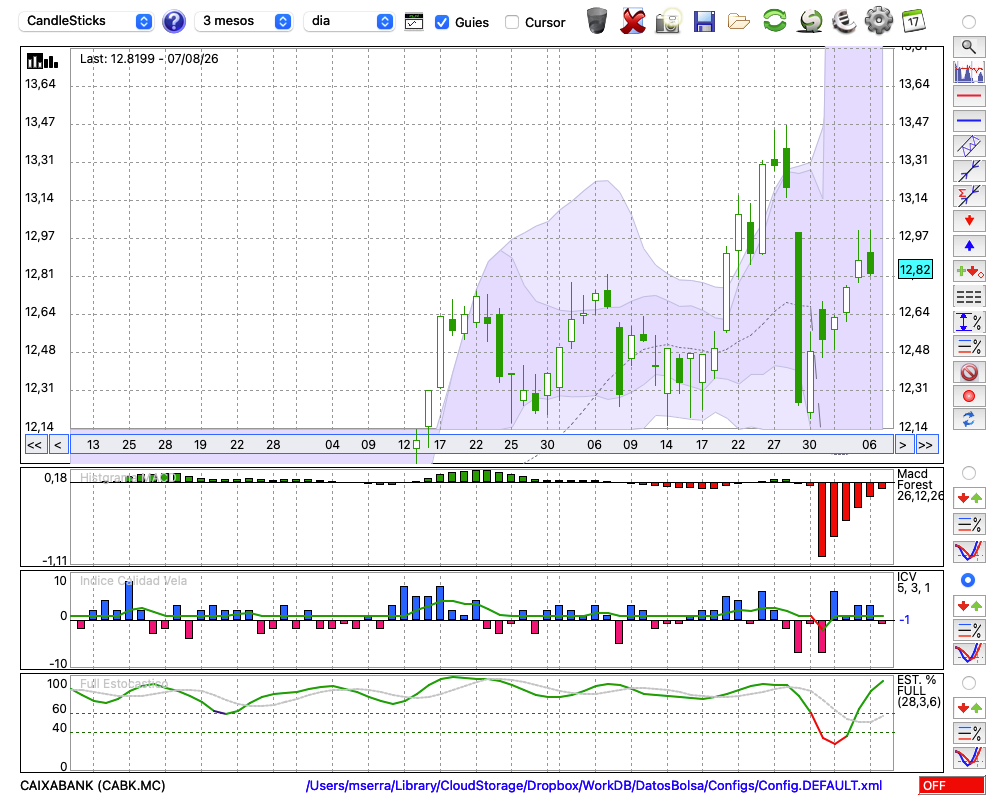The width and height of the screenshot is (1000, 800).
Task: Choose the parallel channel drawing tool
Action: (969, 146)
